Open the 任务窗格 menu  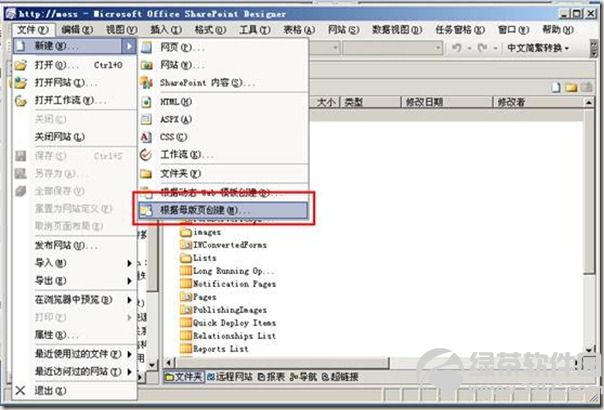coord(460,30)
